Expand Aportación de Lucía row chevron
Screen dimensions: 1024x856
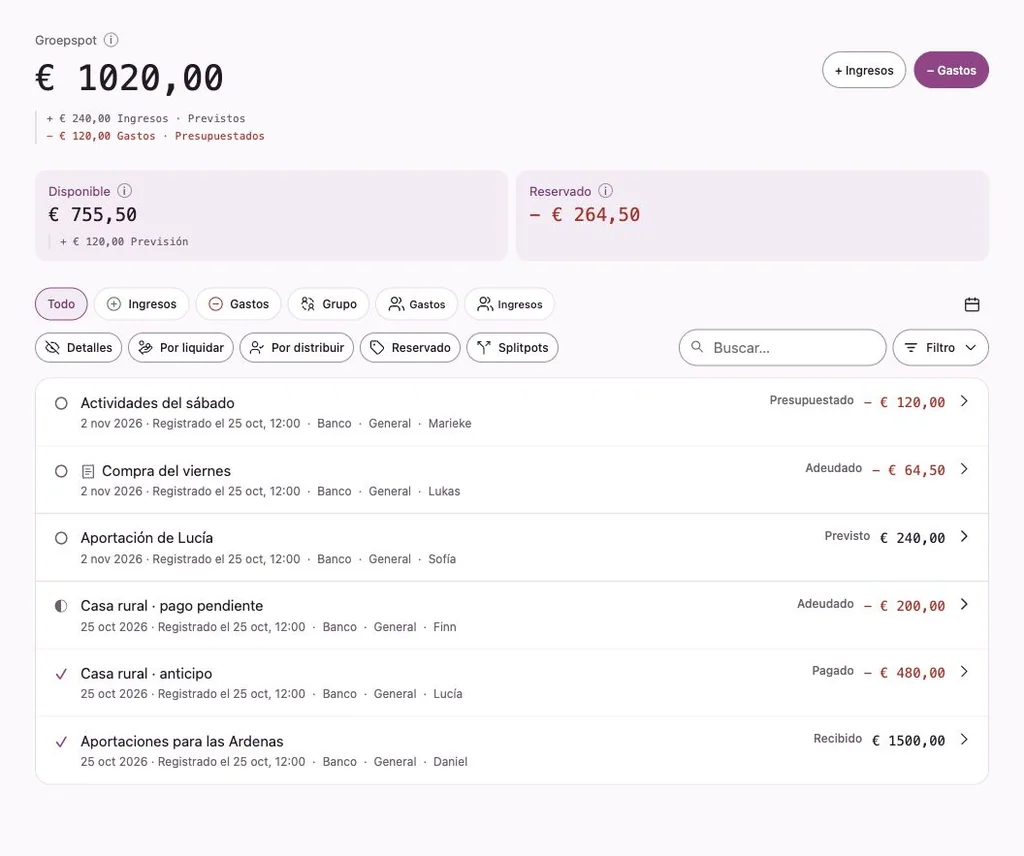[x=964, y=536]
